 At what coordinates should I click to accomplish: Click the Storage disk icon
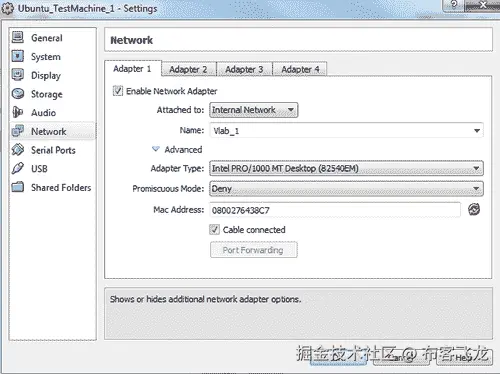[18, 94]
